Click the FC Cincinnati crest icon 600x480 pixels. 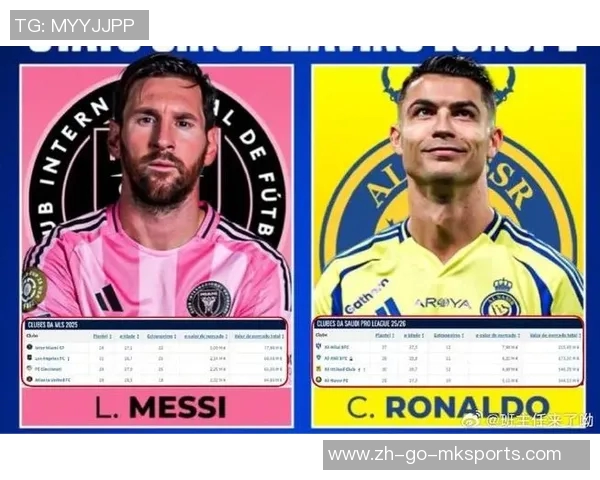[x=29, y=368]
